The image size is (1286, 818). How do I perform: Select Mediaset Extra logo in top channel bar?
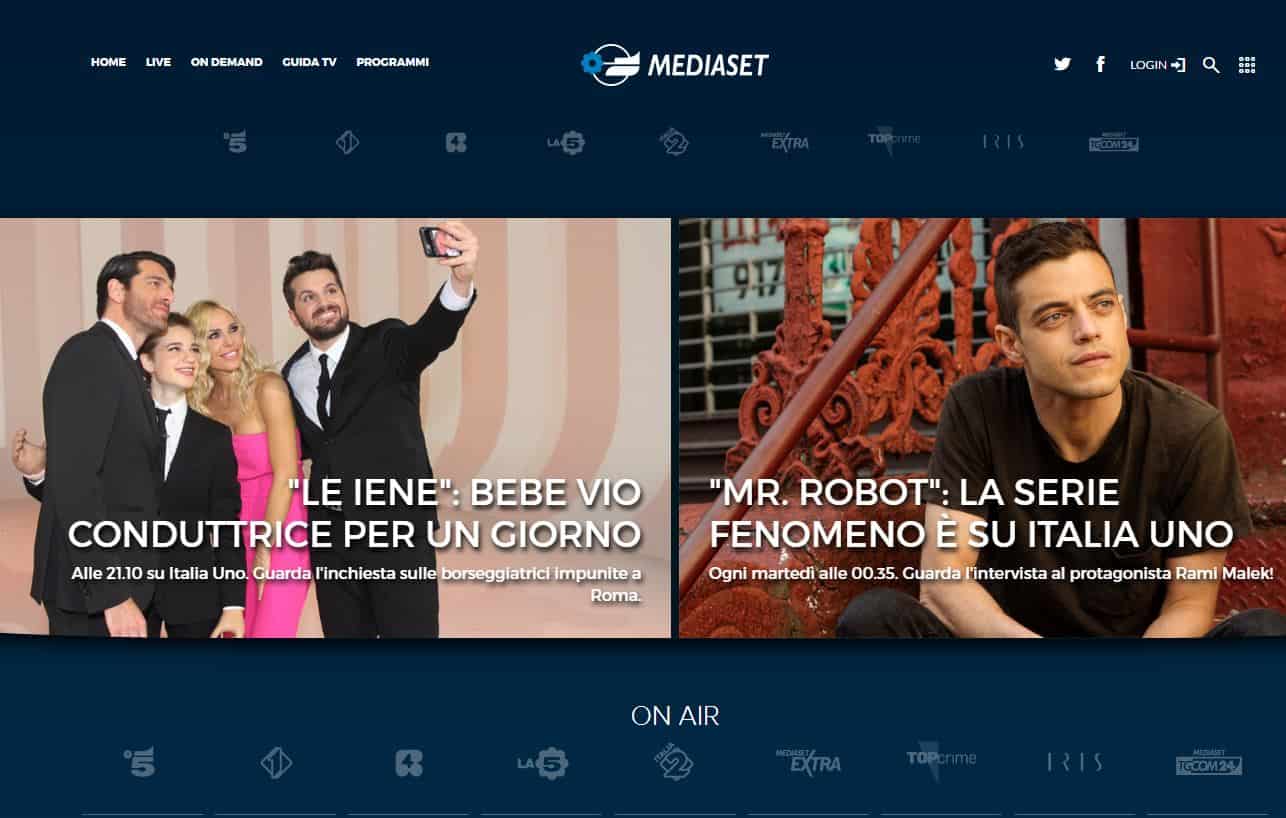coord(784,141)
